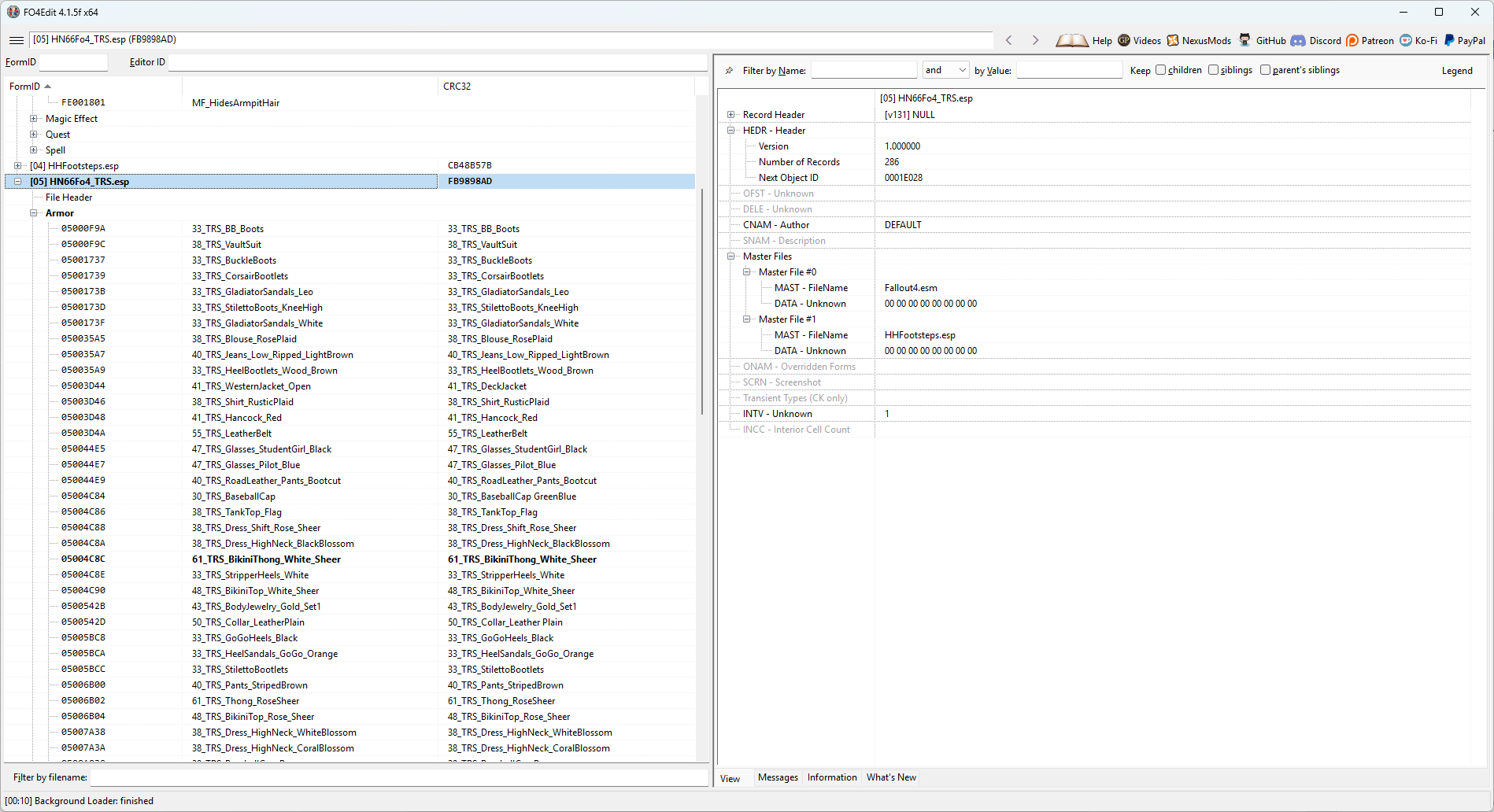Select record 38_TRS_VaultSuit
The width and height of the screenshot is (1494, 812).
[x=227, y=245]
